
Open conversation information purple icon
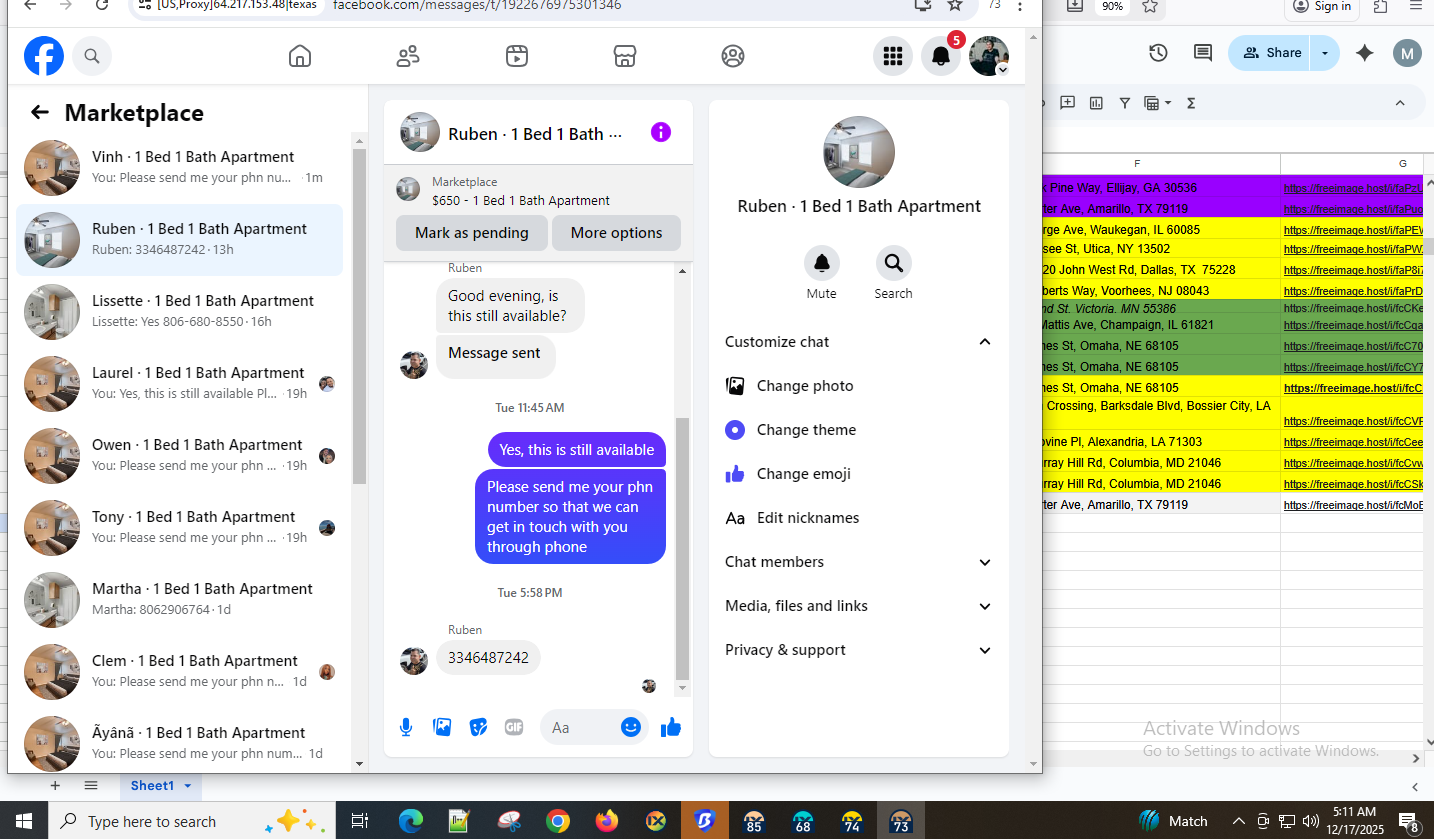coord(661,132)
